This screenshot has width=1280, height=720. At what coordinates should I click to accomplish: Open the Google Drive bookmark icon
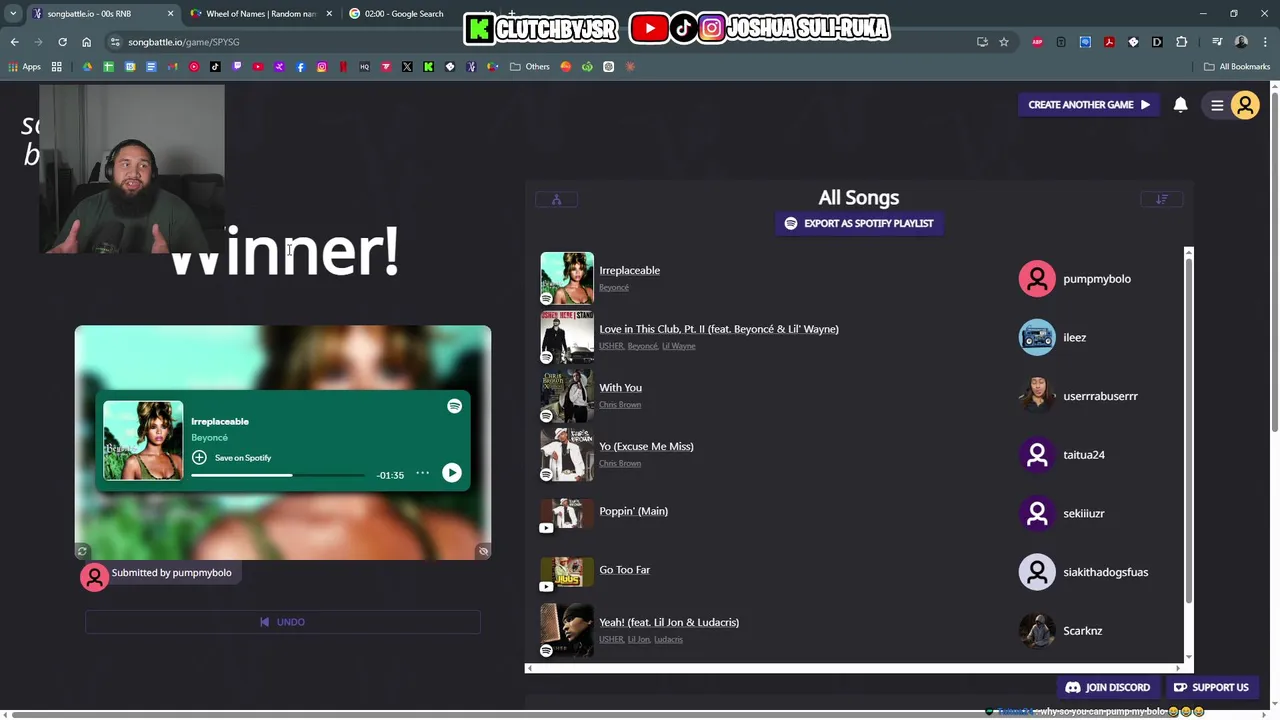(87, 67)
